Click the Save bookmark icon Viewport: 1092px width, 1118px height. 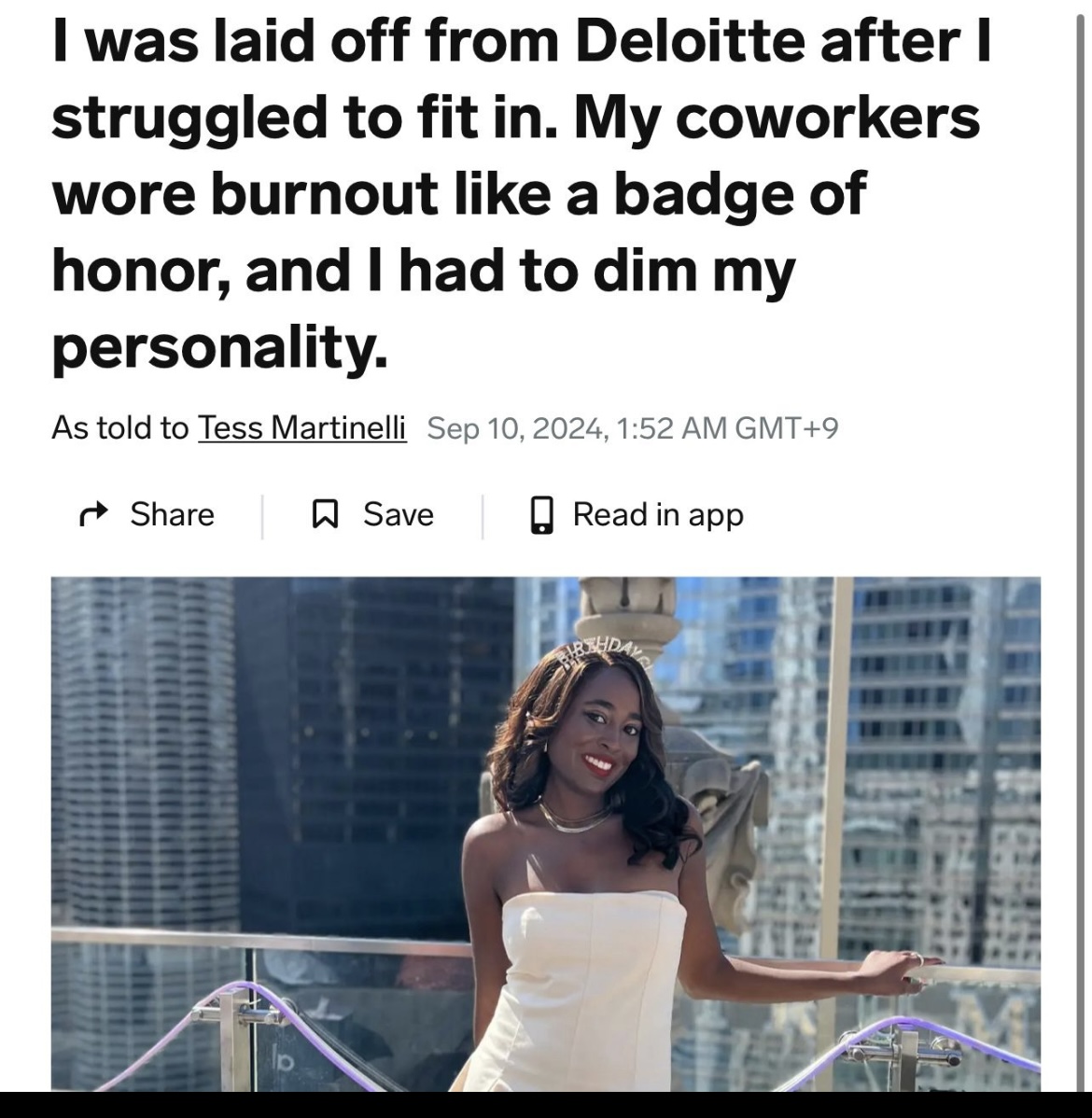point(325,514)
